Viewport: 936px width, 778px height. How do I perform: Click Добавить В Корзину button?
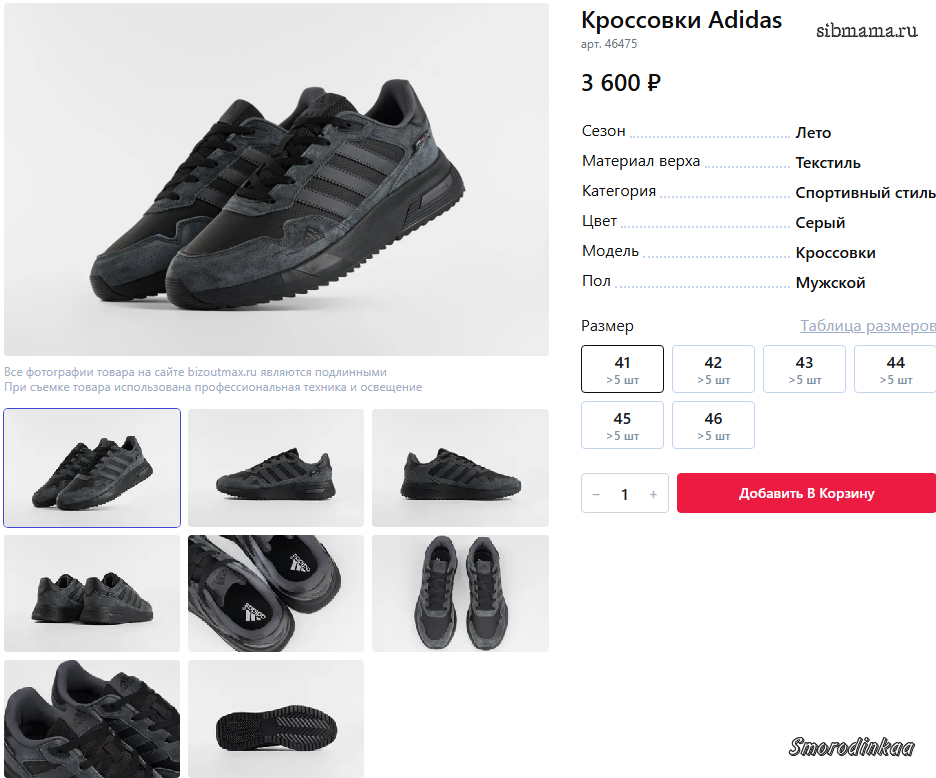click(806, 493)
